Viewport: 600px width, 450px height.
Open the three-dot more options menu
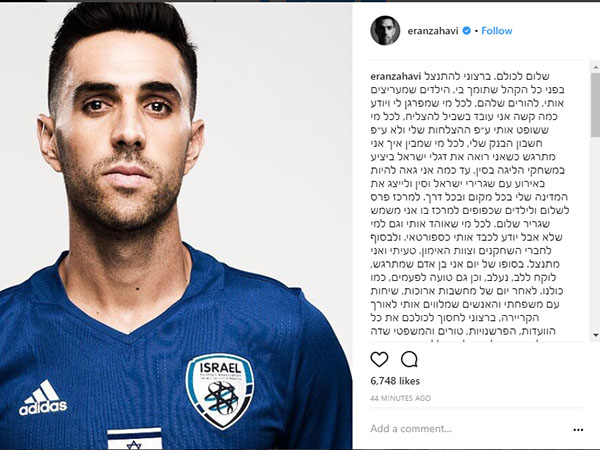[x=578, y=430]
